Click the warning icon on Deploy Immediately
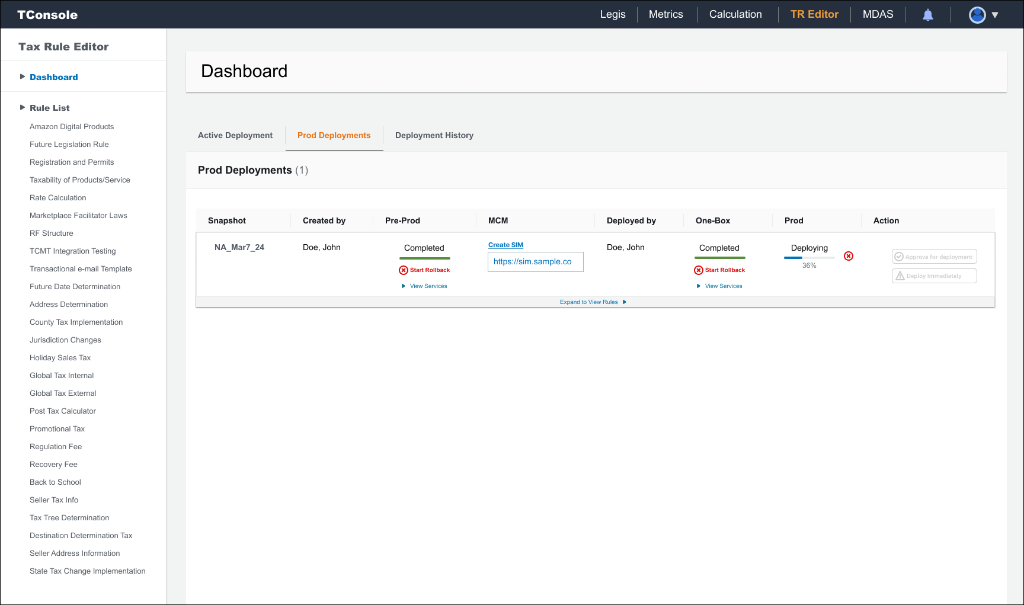The width and height of the screenshot is (1024, 605). click(898, 274)
